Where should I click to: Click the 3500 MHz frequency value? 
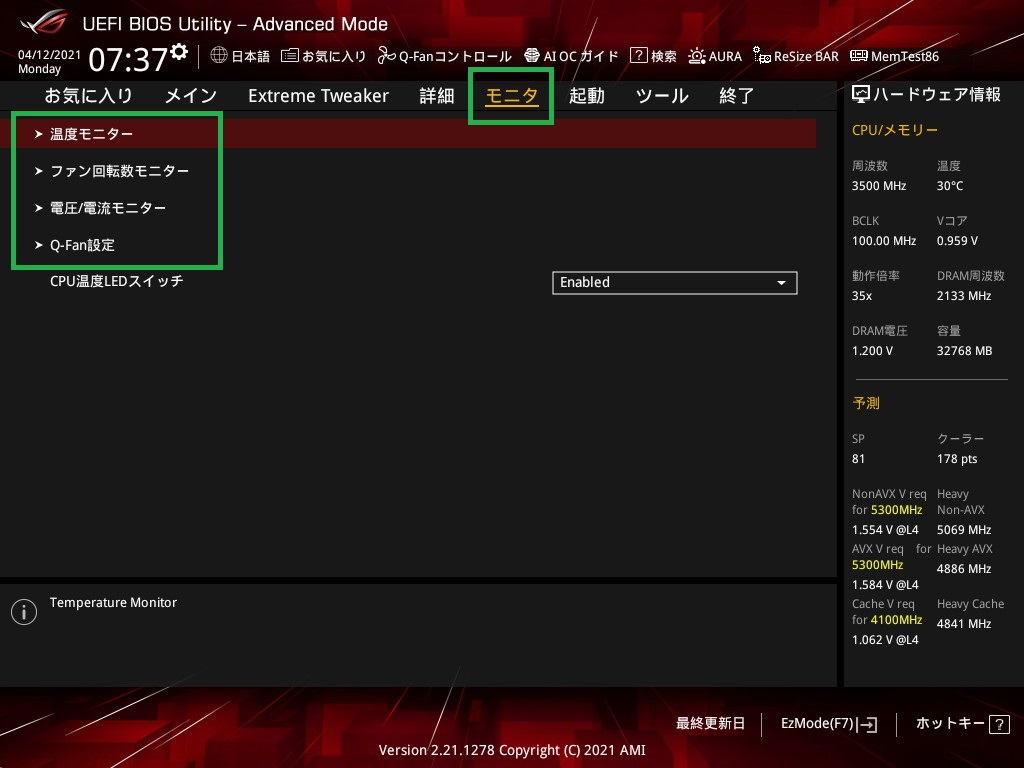878,186
